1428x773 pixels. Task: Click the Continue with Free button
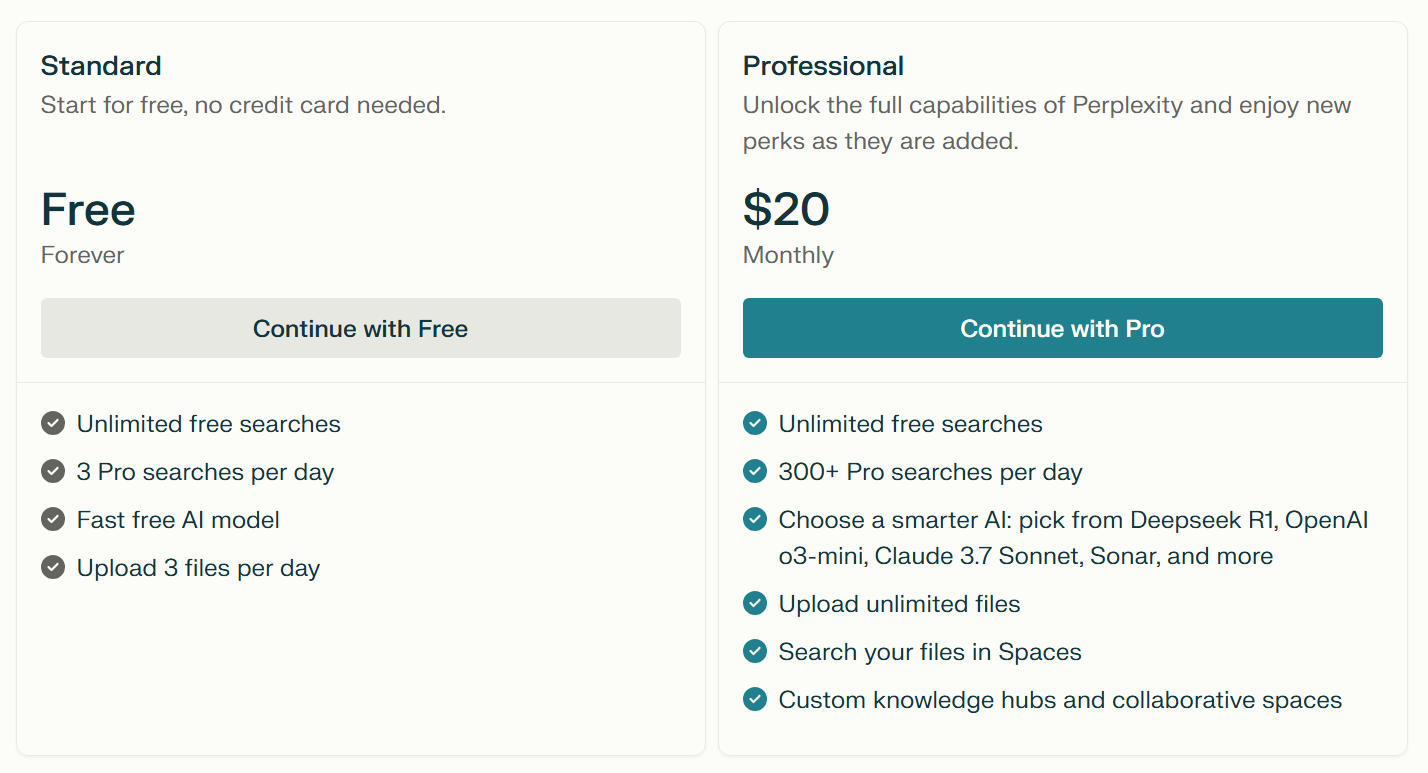(360, 328)
